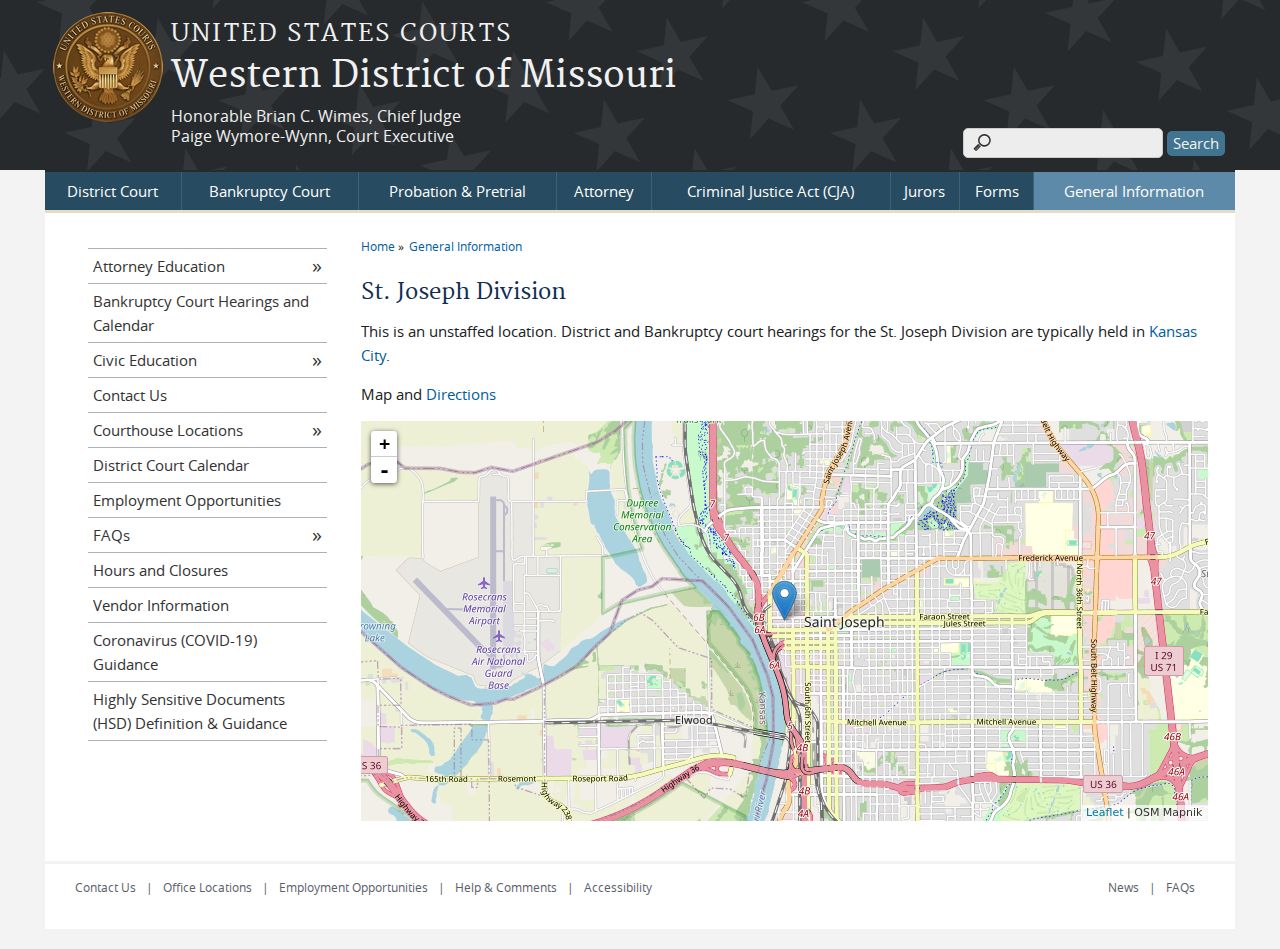Image resolution: width=1280 pixels, height=949 pixels.
Task: Follow the Kansas City link
Action: [779, 343]
